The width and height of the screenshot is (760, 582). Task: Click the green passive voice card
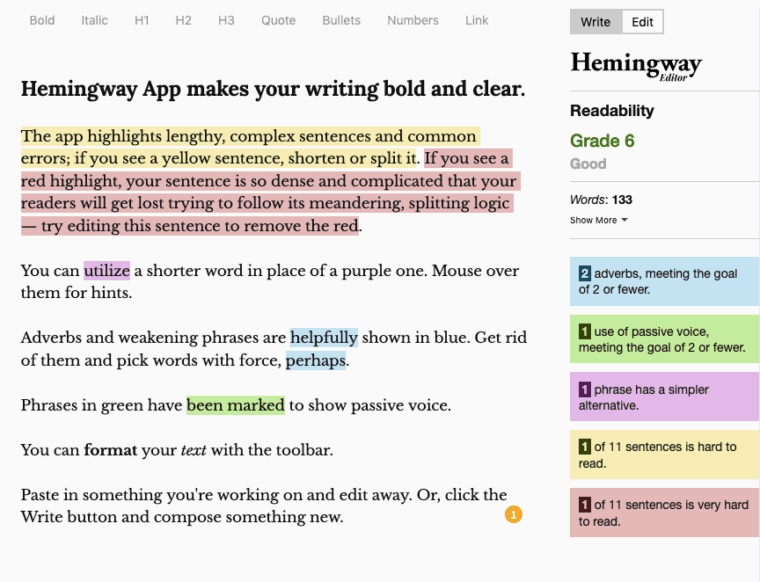(664, 339)
